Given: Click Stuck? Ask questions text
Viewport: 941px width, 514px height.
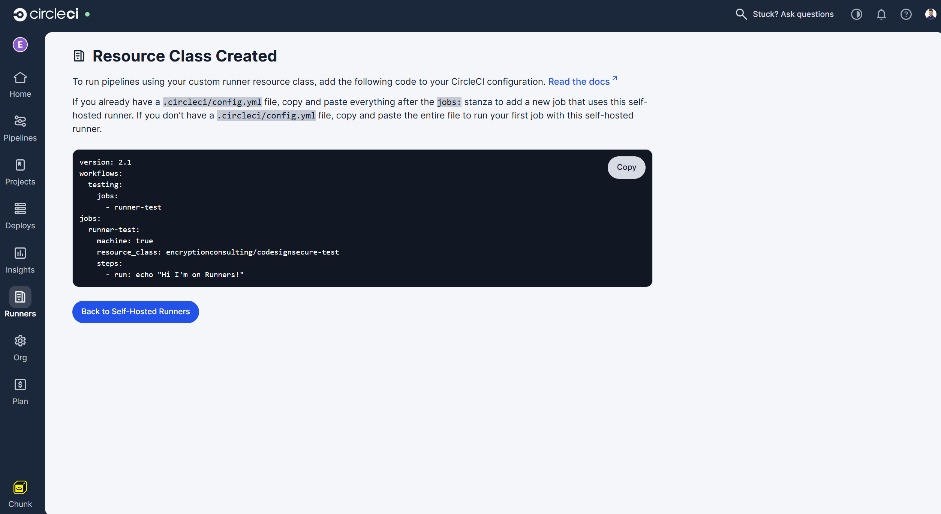Looking at the screenshot, I should tap(793, 14).
